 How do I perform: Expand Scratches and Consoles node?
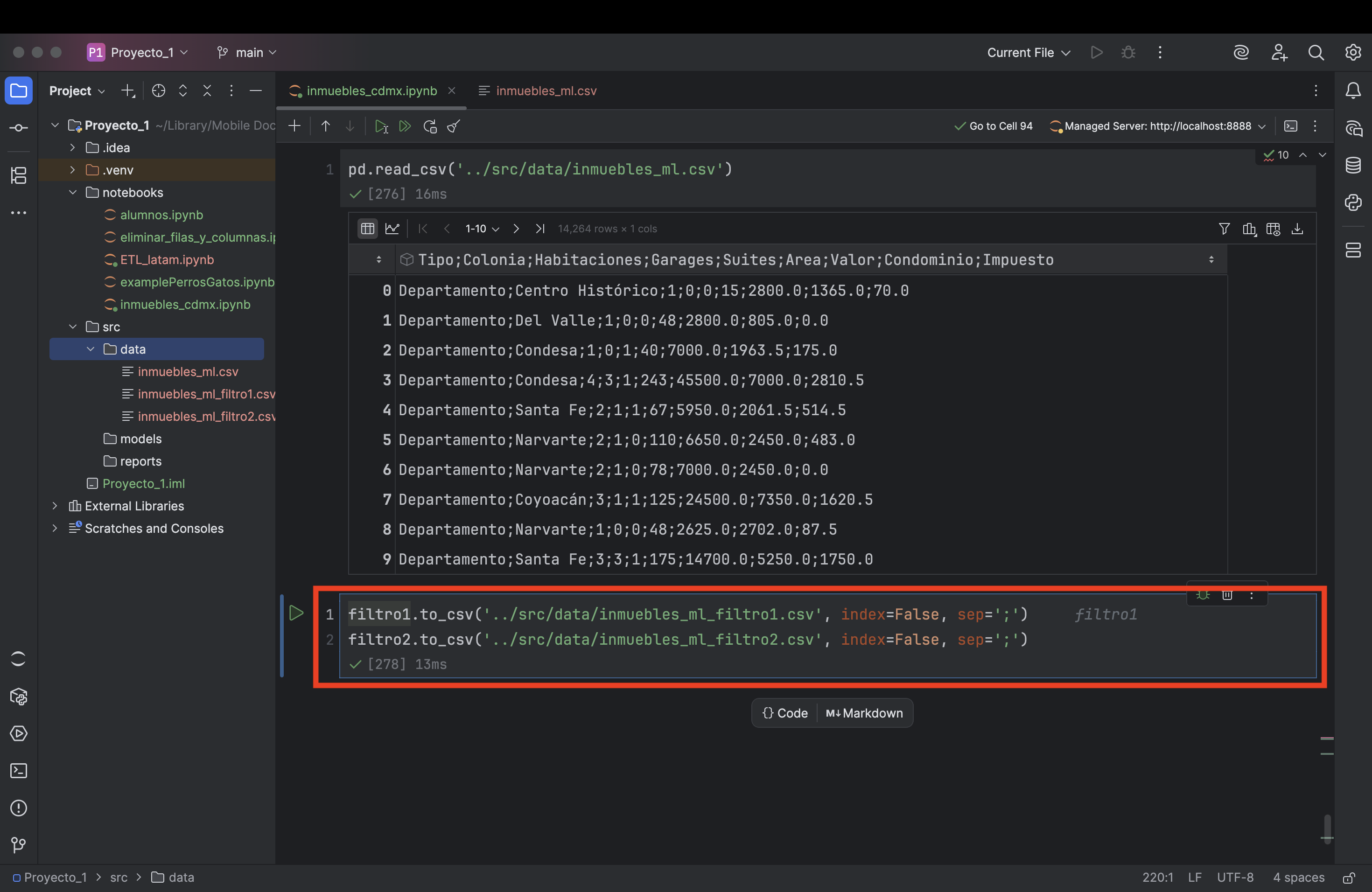pyautogui.click(x=55, y=529)
